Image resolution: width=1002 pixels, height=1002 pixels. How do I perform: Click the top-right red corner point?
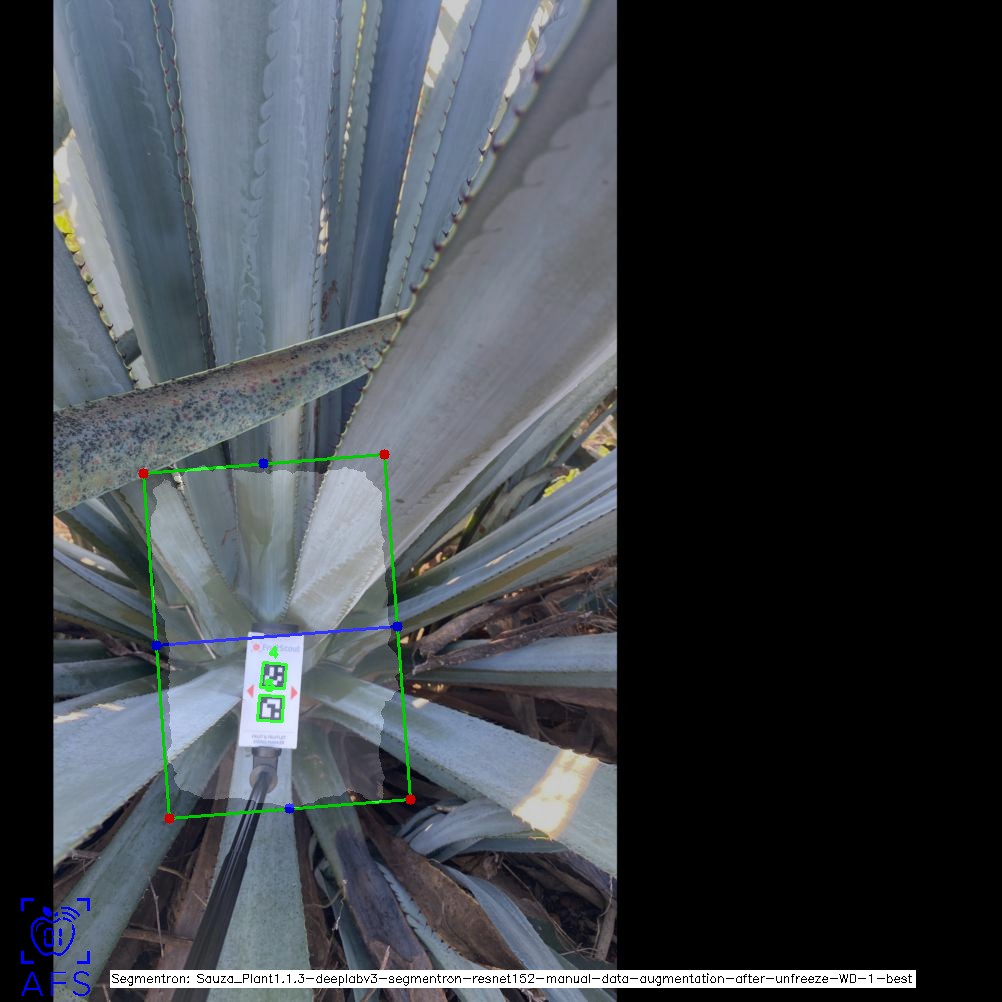pos(384,454)
